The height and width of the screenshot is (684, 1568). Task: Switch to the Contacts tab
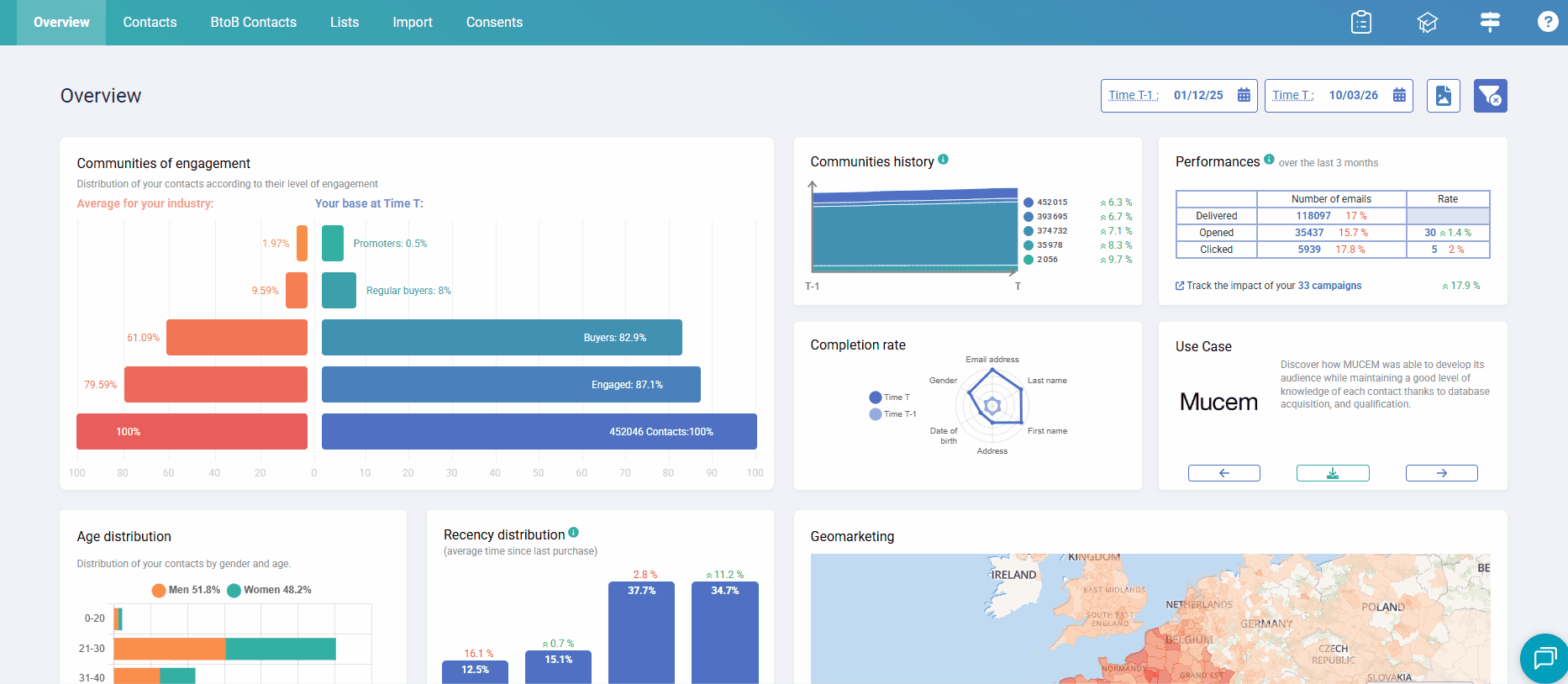[150, 23]
